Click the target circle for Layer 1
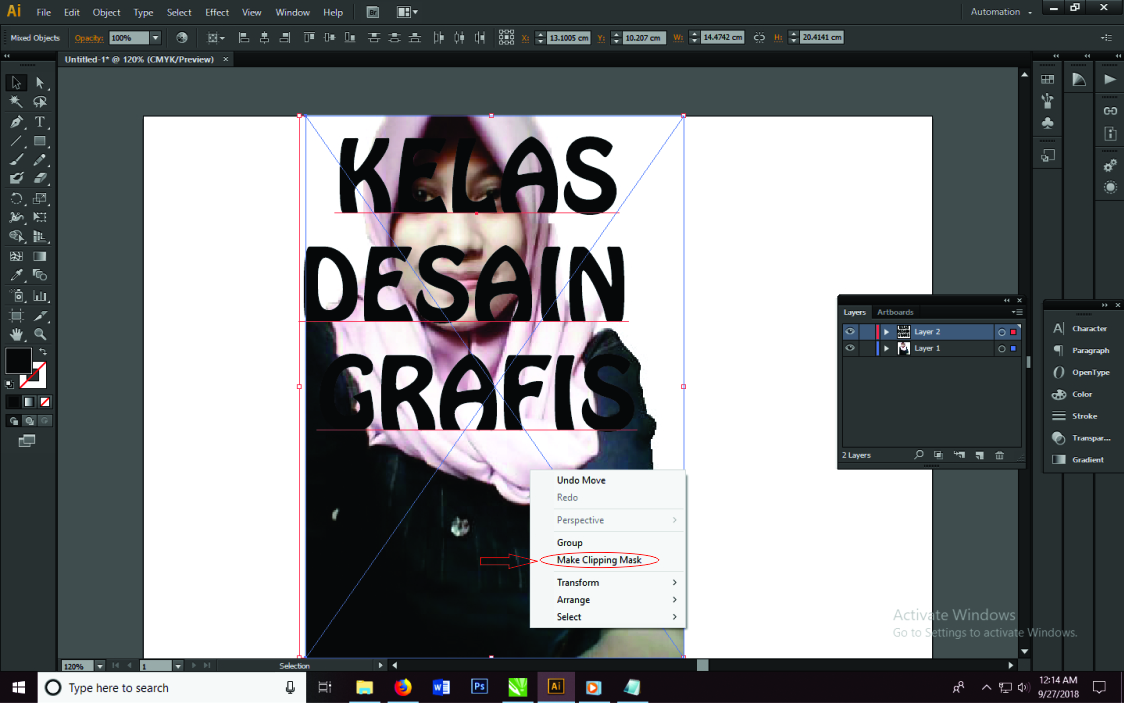 1001,349
